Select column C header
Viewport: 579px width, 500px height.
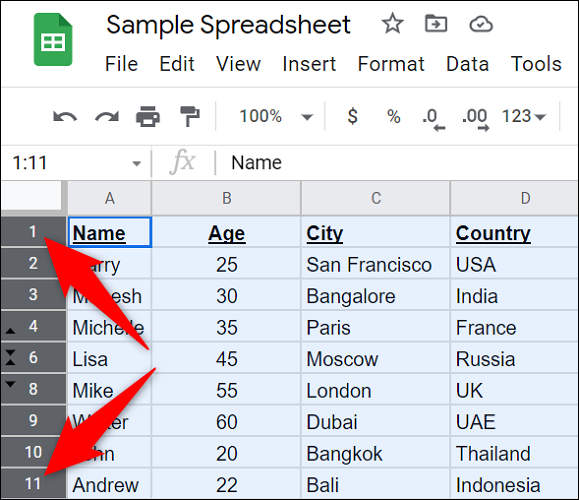(376, 198)
